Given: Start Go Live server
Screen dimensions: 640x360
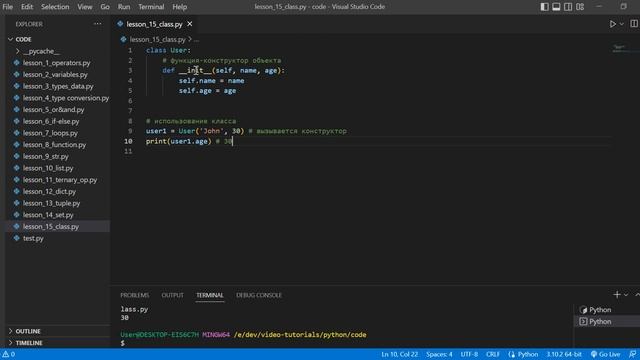Looking at the screenshot, I should pyautogui.click(x=605, y=354).
